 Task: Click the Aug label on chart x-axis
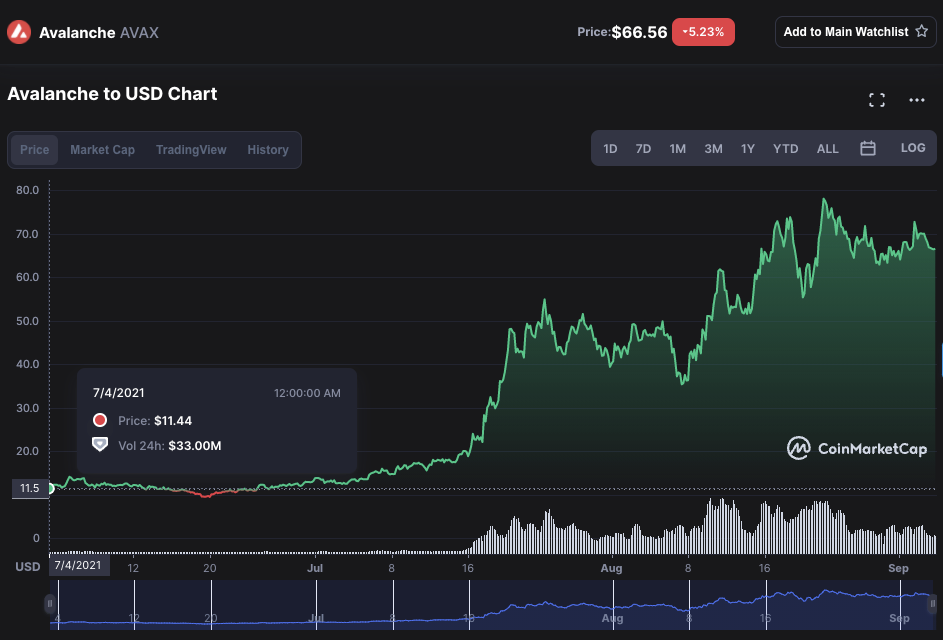611,568
